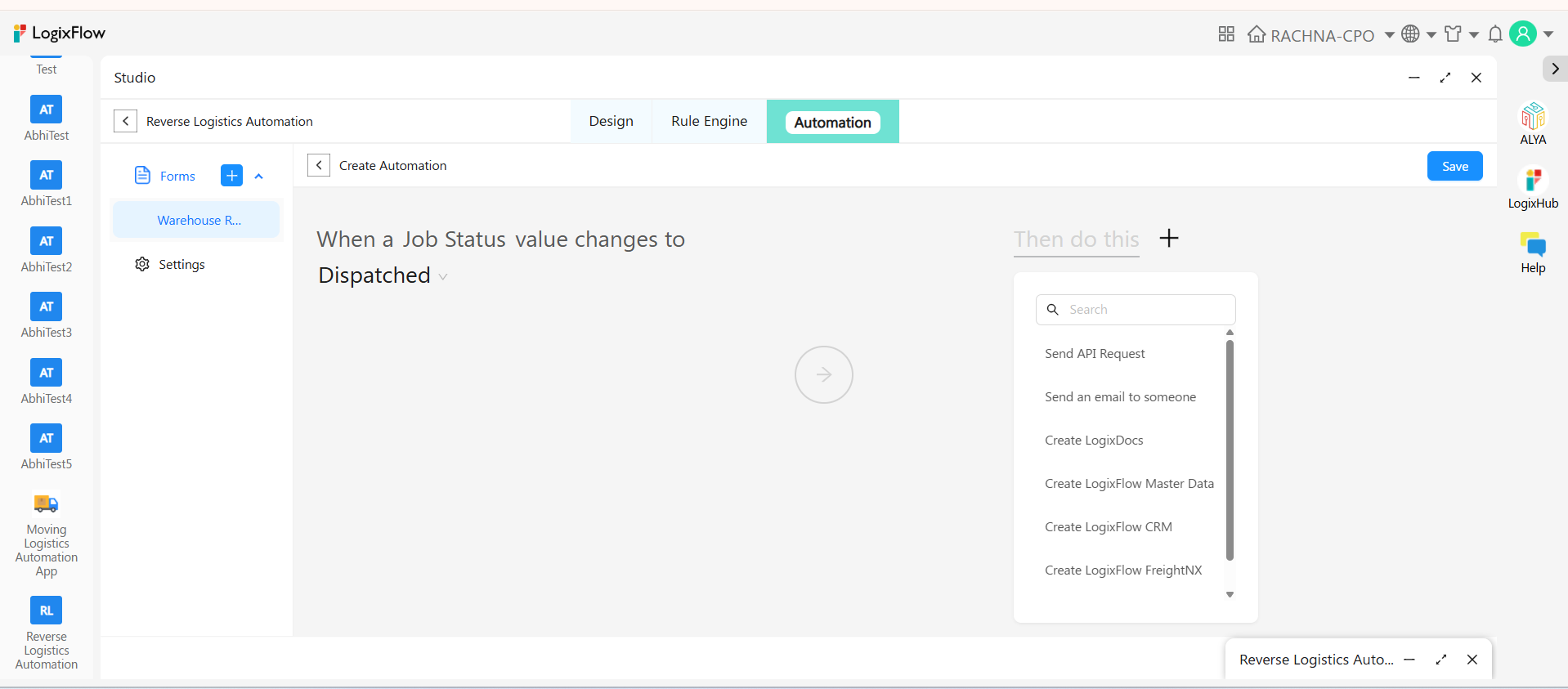The width and height of the screenshot is (1568, 689).
Task: Minimize the Studio panel
Action: [x=1414, y=78]
